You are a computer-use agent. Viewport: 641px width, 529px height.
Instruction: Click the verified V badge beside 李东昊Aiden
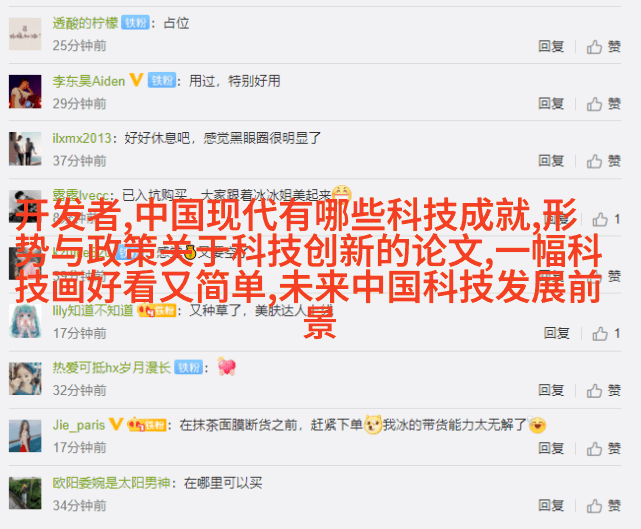point(136,80)
